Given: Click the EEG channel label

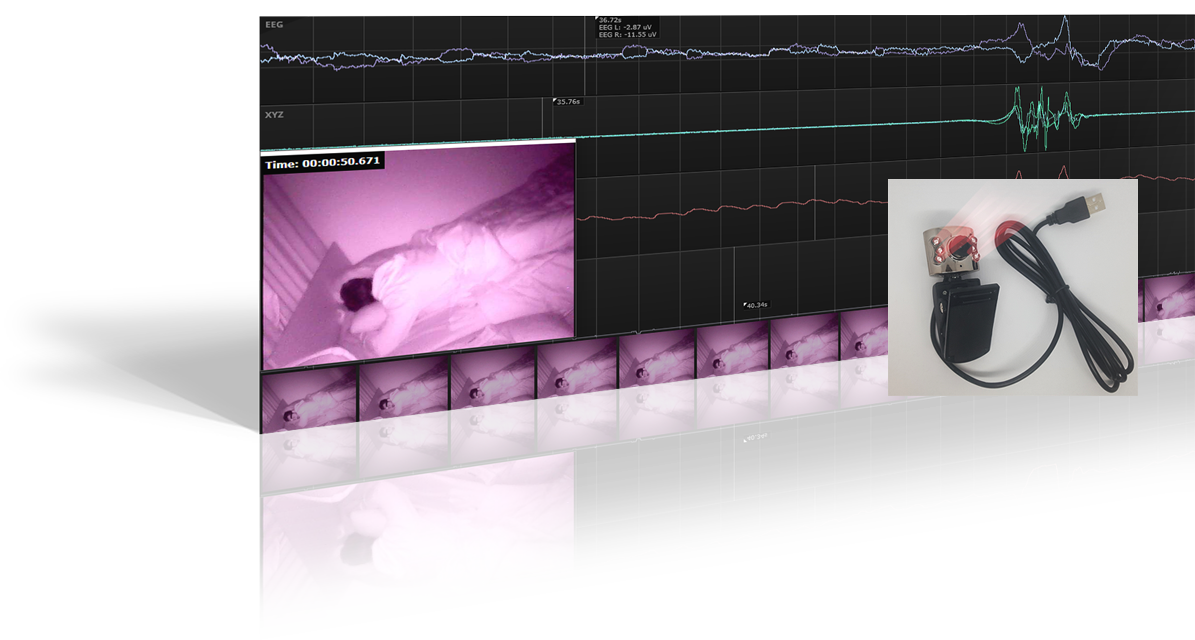Looking at the screenshot, I should point(273,23).
